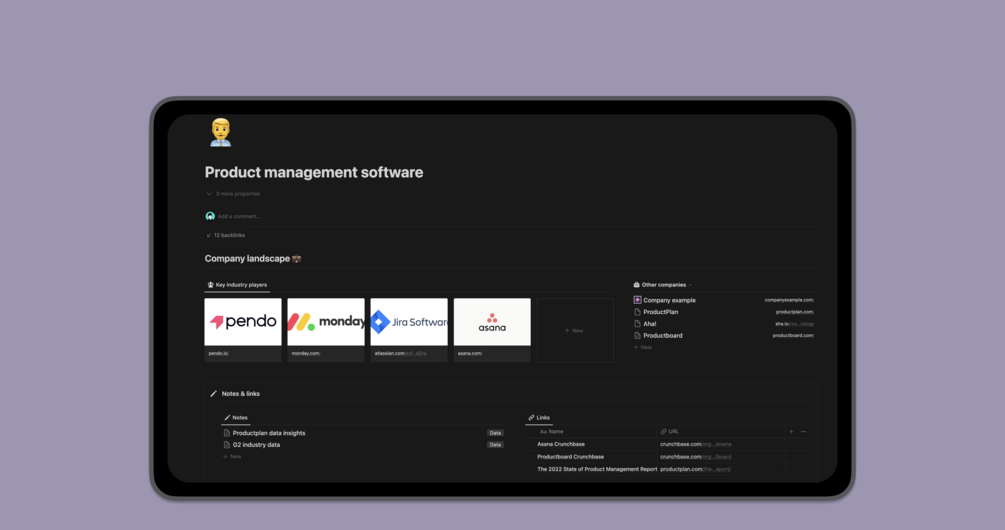Click the Product management software title
The width and height of the screenshot is (1005, 530).
(314, 172)
